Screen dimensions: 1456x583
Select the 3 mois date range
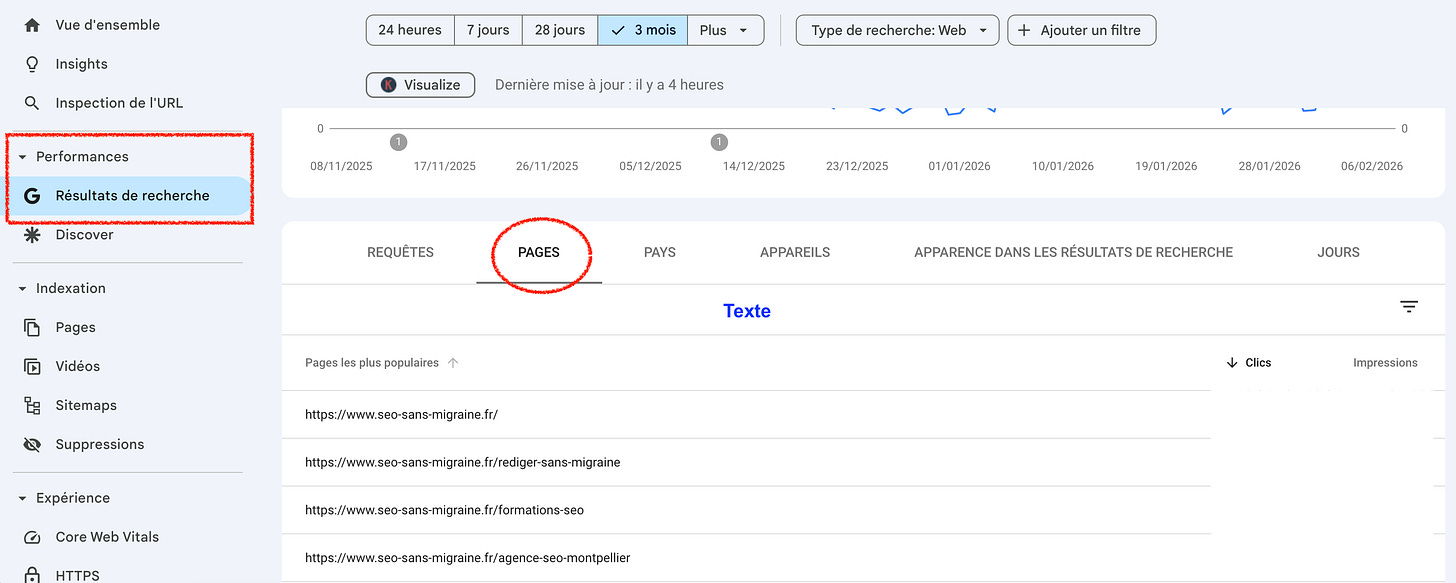coord(643,30)
